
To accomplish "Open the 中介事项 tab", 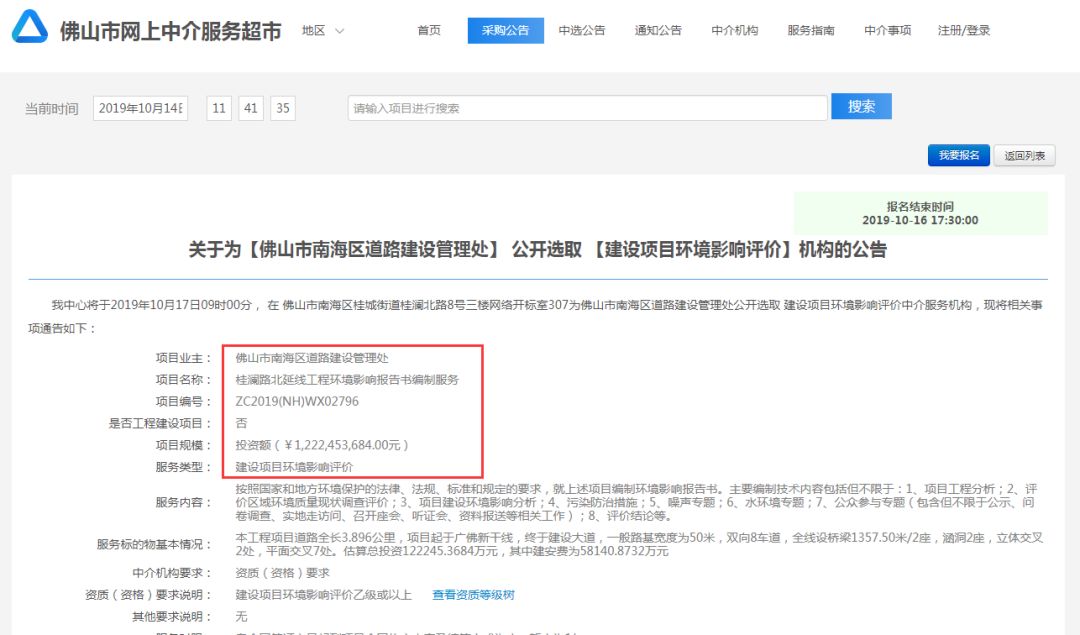I will [888, 30].
